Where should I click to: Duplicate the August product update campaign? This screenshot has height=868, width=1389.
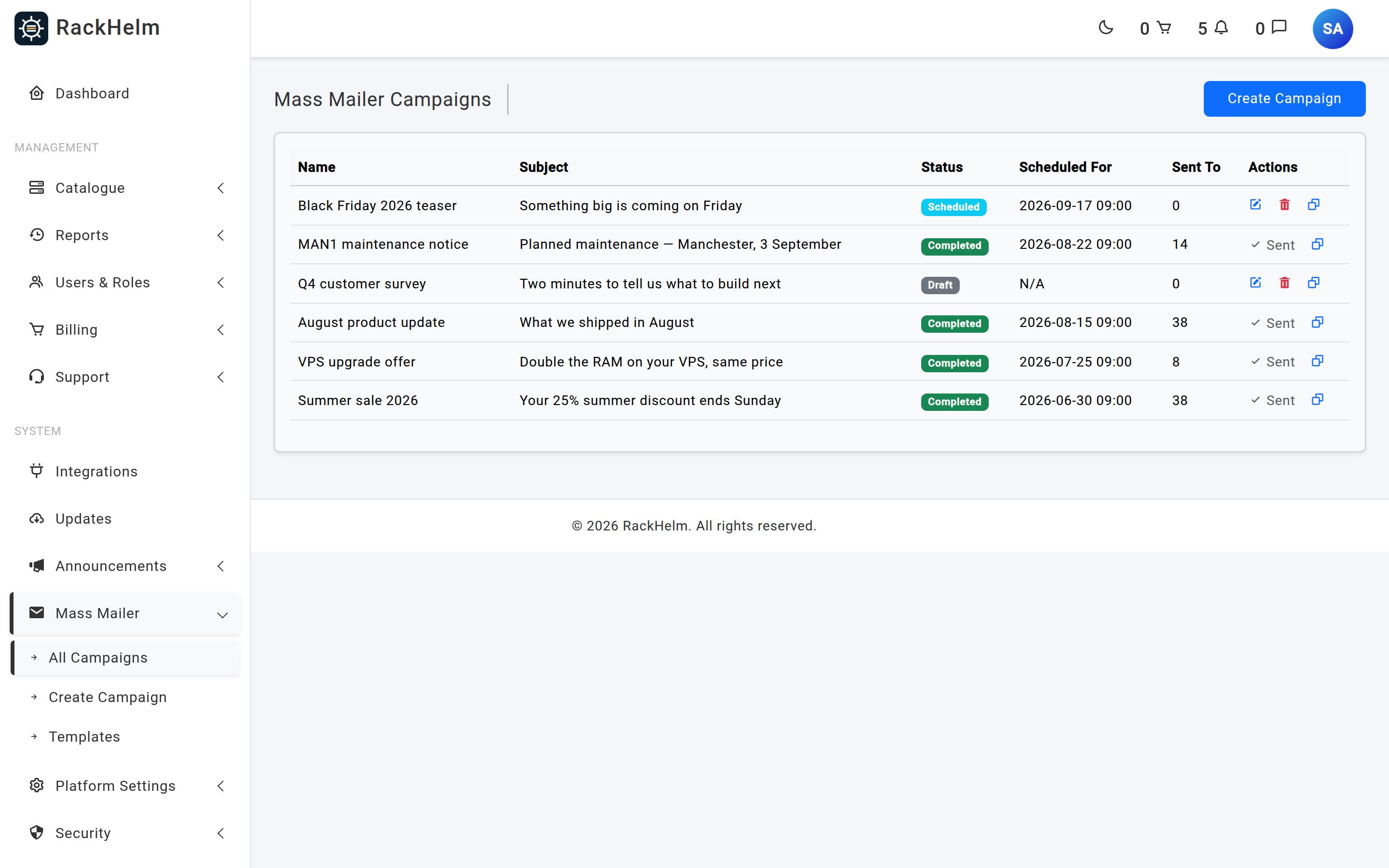1317,322
